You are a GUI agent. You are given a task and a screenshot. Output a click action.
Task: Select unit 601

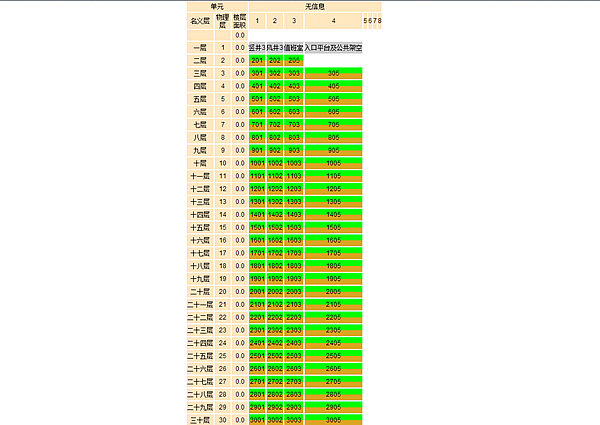click(257, 112)
